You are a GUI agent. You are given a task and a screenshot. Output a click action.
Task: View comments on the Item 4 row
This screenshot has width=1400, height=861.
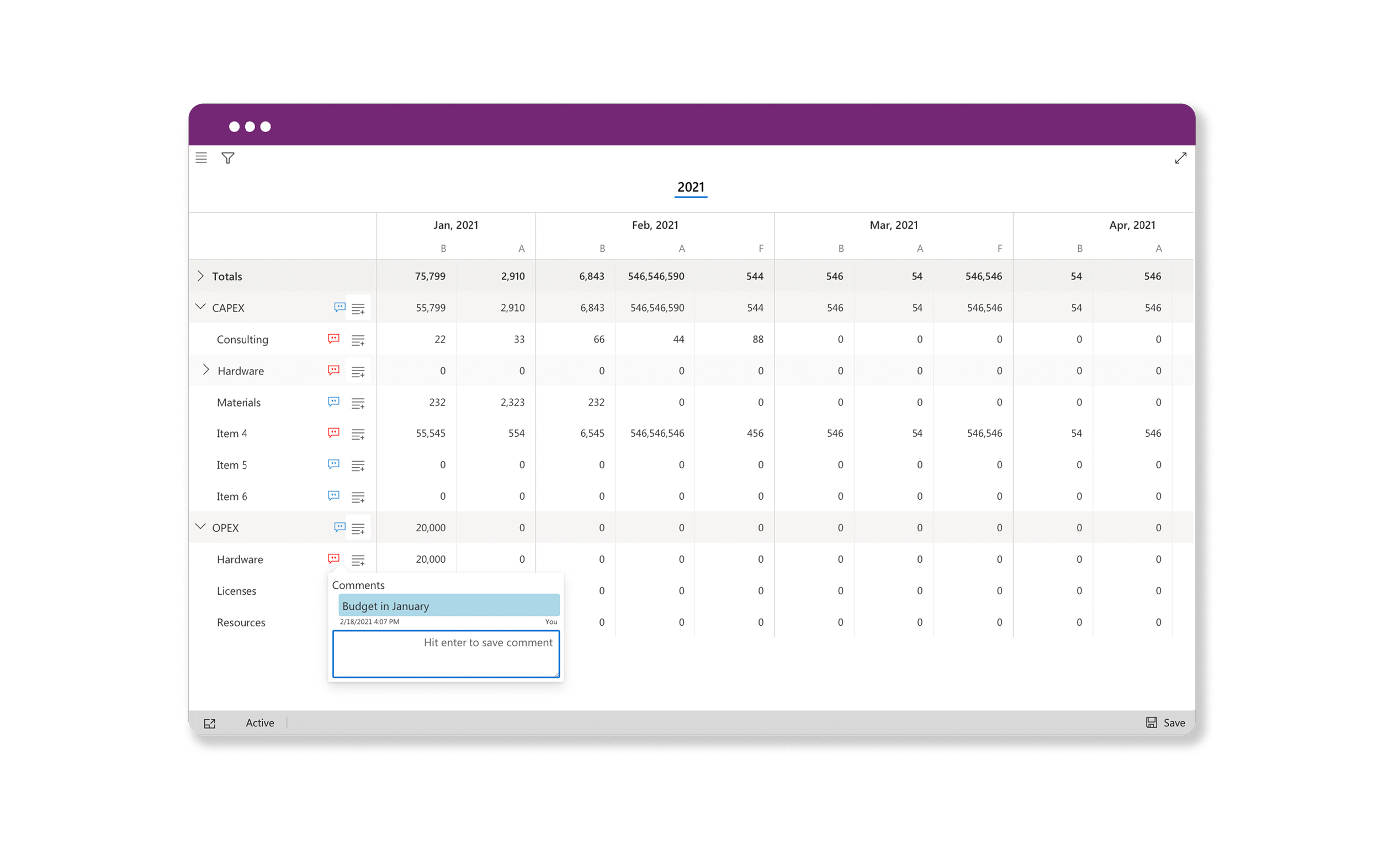[333, 433]
